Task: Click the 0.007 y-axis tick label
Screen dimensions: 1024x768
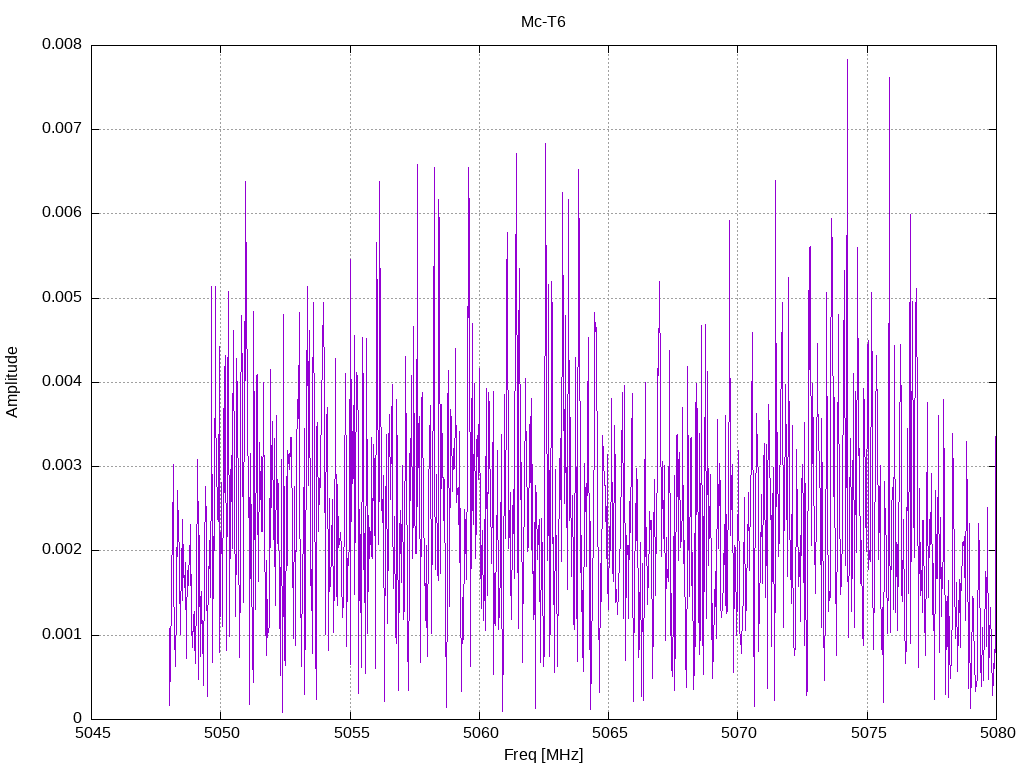Action: tap(62, 128)
